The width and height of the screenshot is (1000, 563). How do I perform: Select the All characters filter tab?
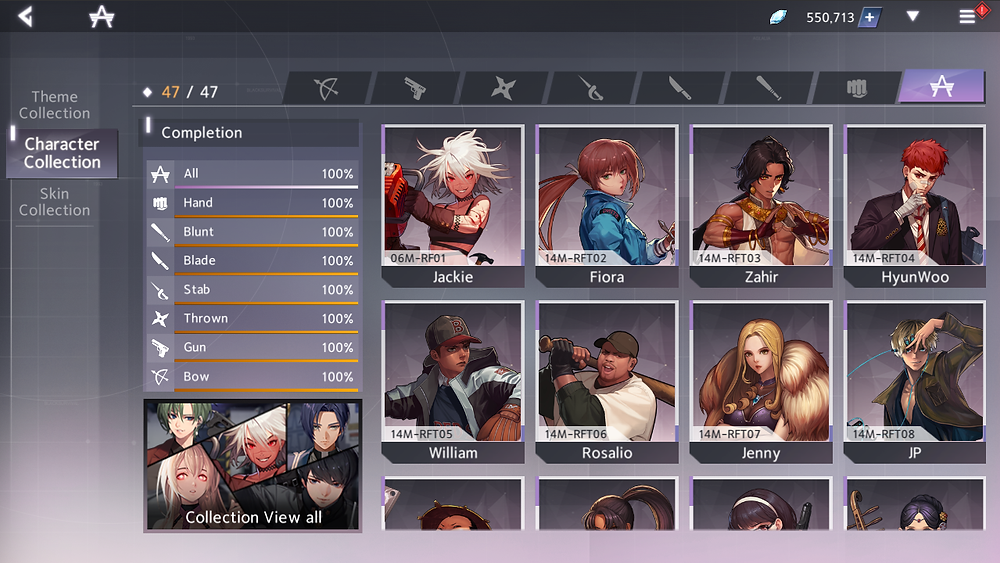coord(942,87)
